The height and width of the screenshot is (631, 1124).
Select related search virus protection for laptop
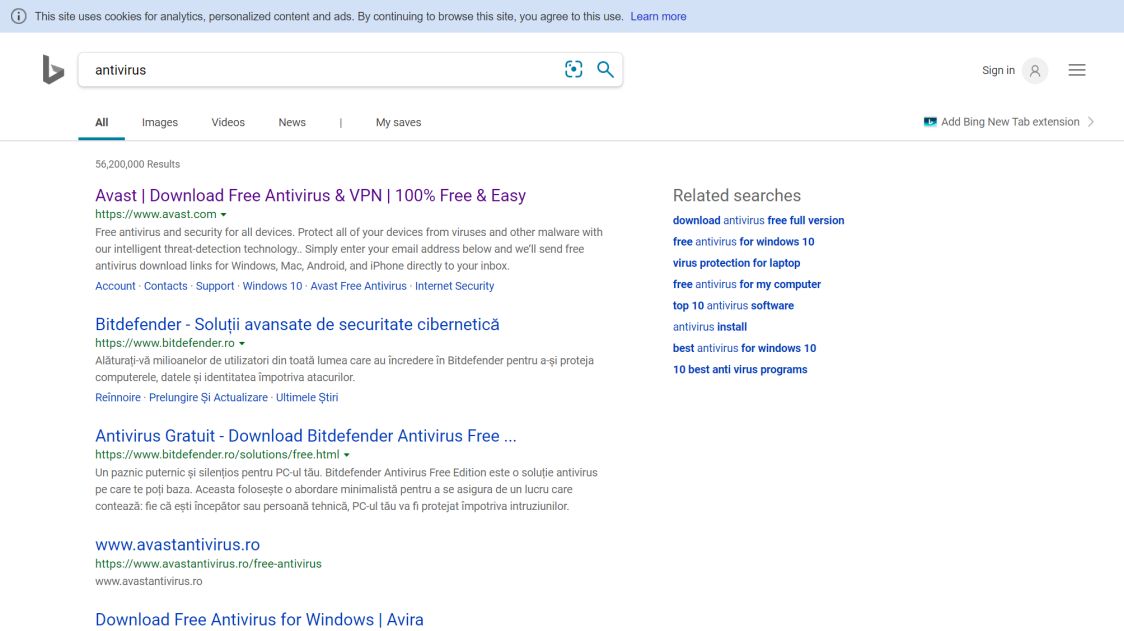click(x=736, y=263)
